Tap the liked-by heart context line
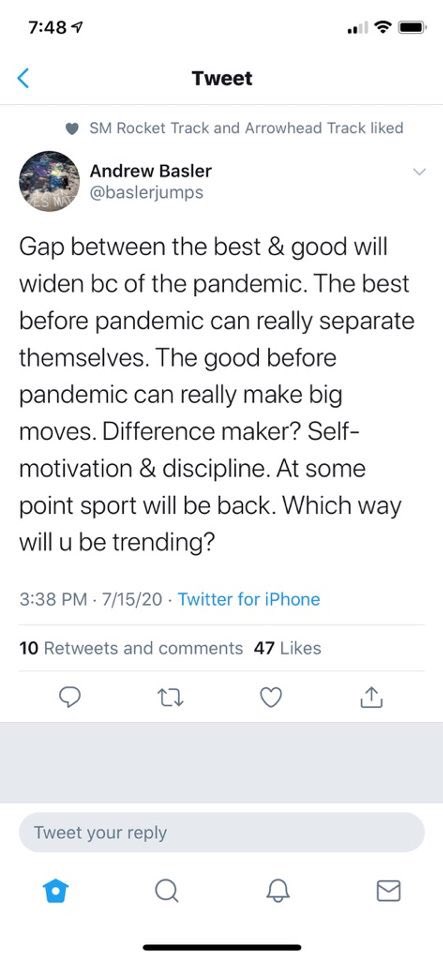 click(234, 128)
